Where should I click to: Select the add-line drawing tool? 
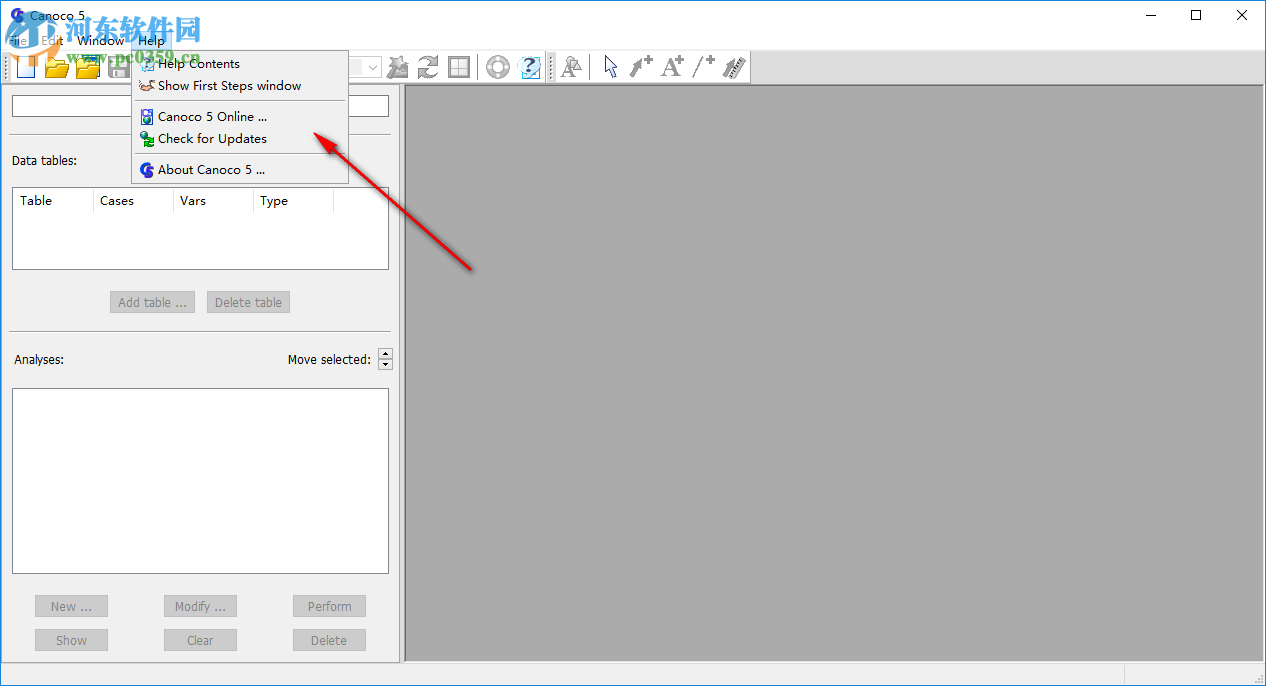[704, 67]
